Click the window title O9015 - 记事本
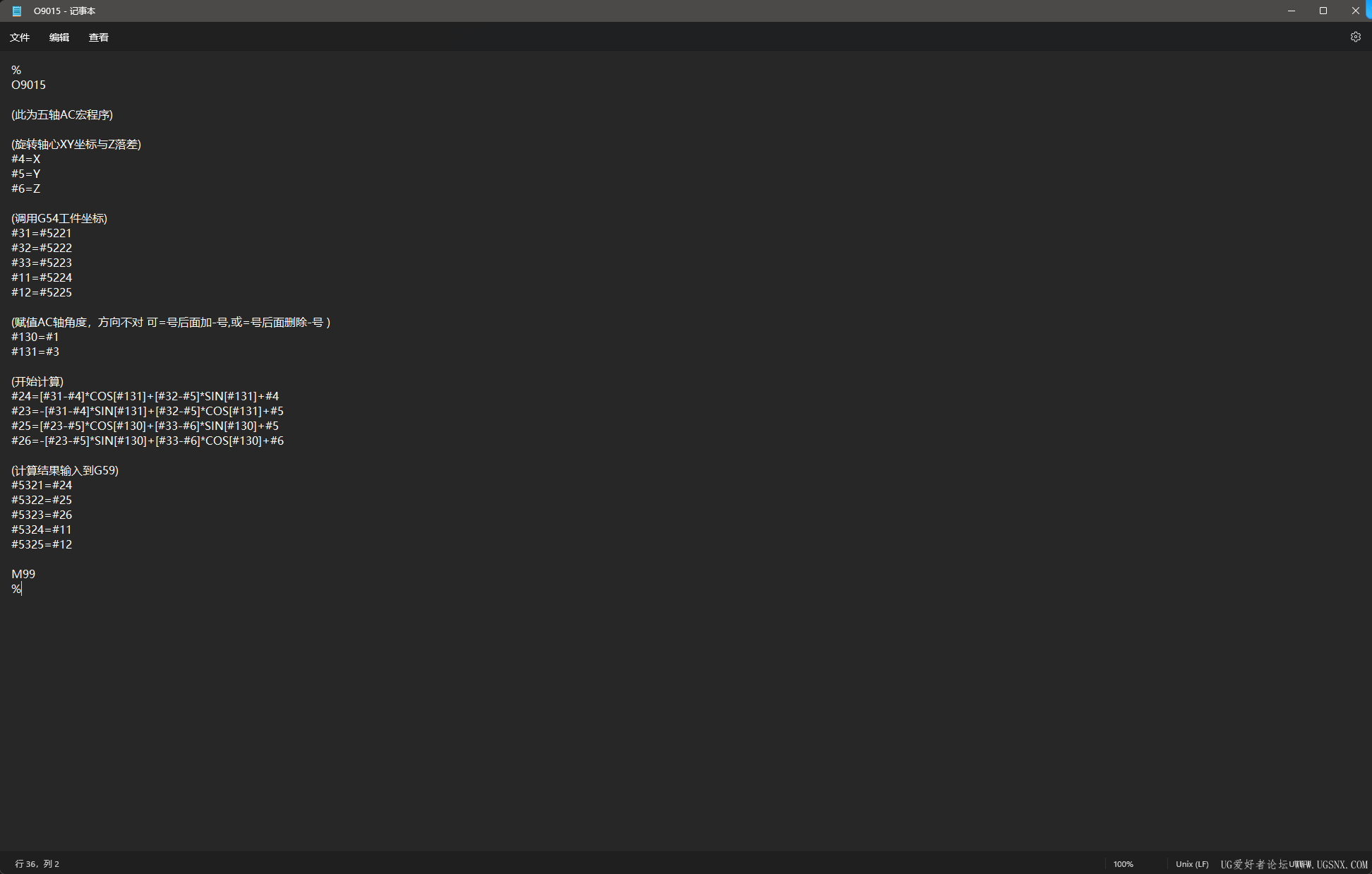1372x874 pixels. pyautogui.click(x=64, y=11)
